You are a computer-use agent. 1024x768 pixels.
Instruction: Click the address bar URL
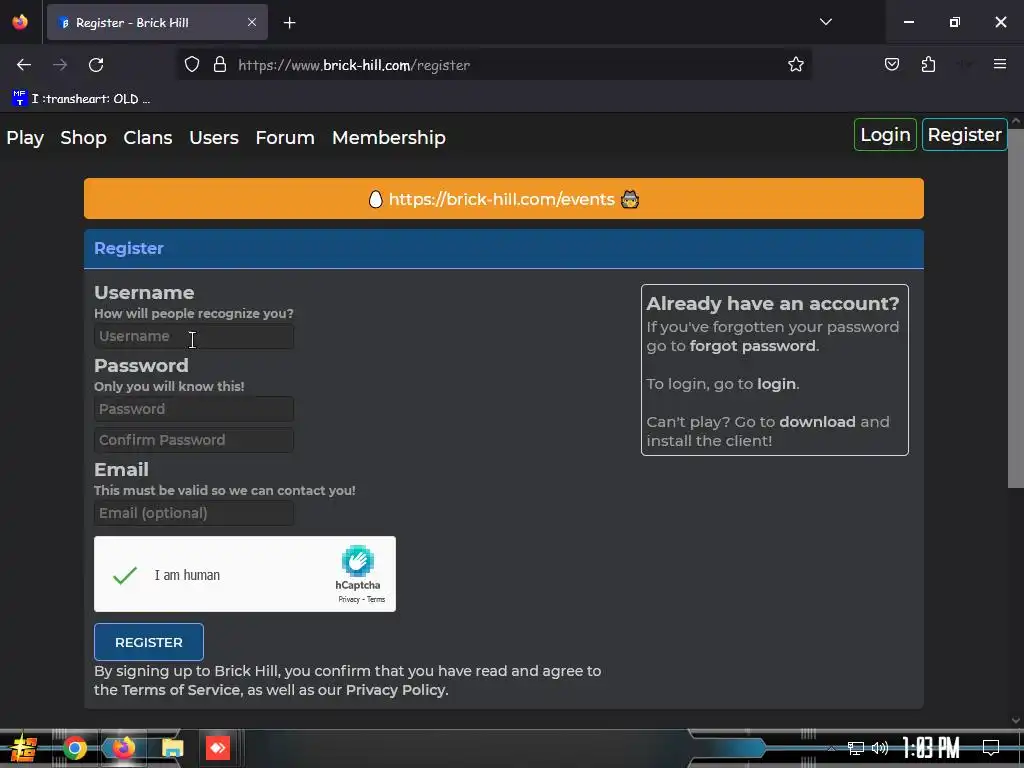click(354, 65)
